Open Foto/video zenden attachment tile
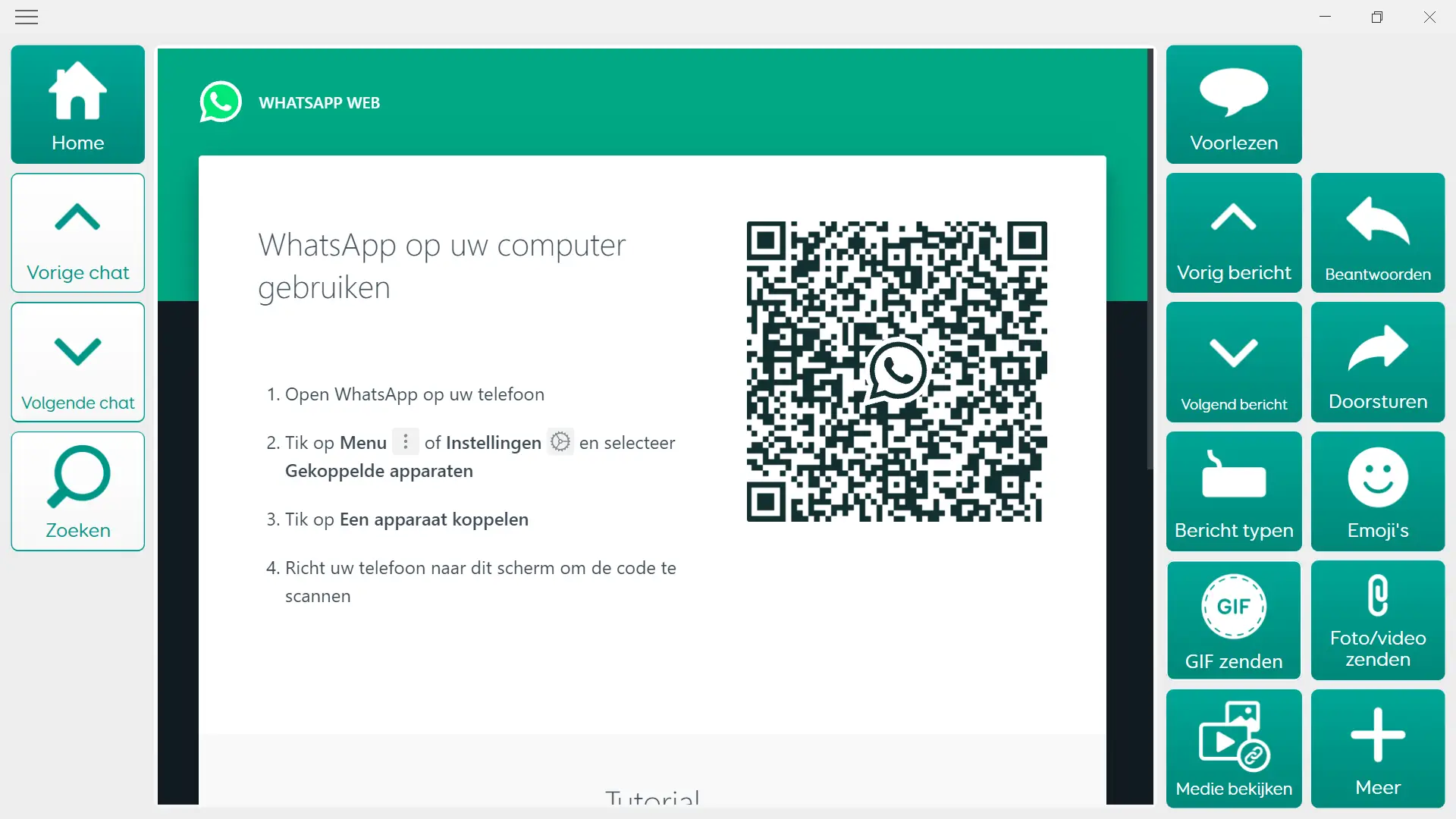The image size is (1456, 819). (1378, 620)
